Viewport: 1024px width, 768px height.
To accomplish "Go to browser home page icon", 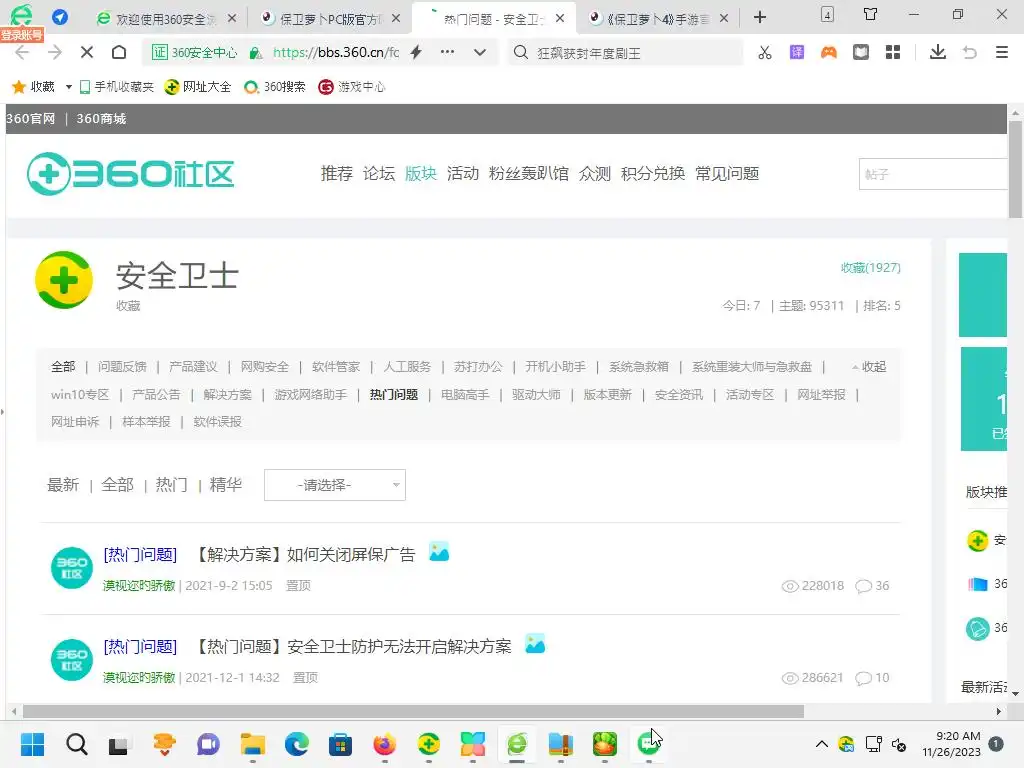I will pyautogui.click(x=119, y=52).
